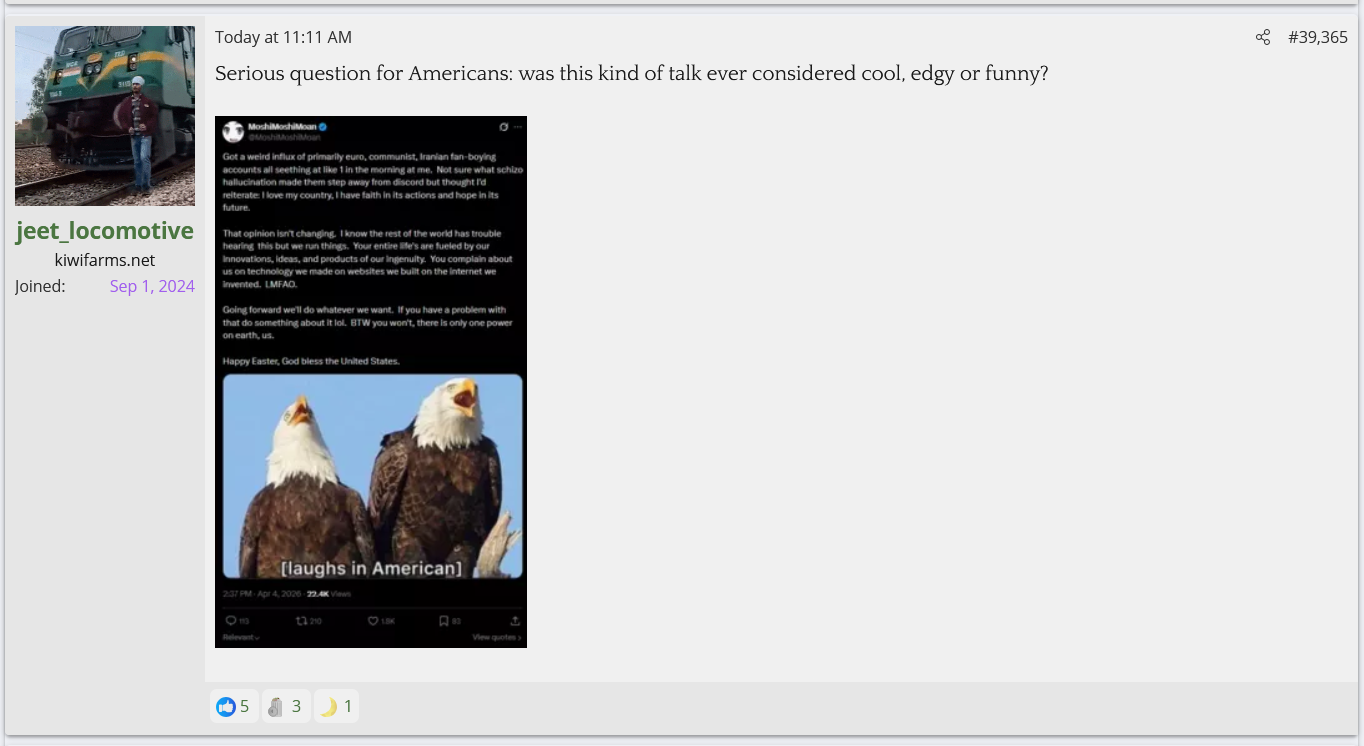Click the bookmark icon in tweet screenshot
This screenshot has width=1364, height=746.
click(x=443, y=621)
